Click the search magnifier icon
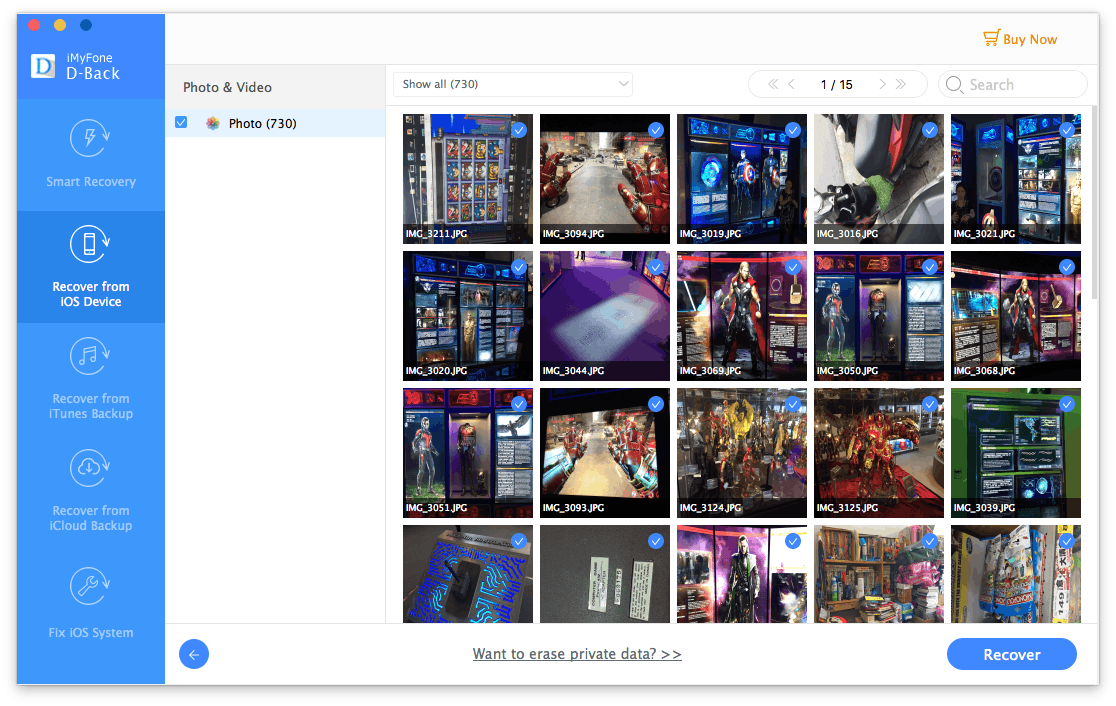The width and height of the screenshot is (1116, 706). 954,85
